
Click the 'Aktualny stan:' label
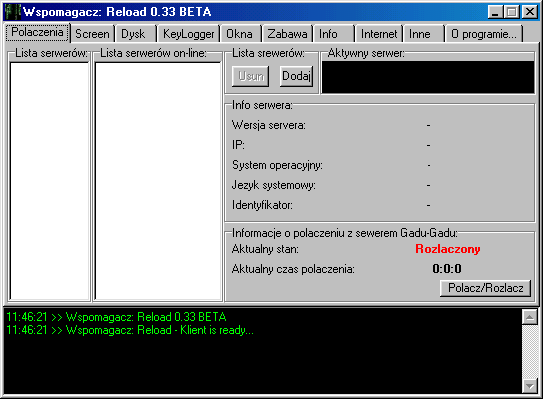point(265,249)
